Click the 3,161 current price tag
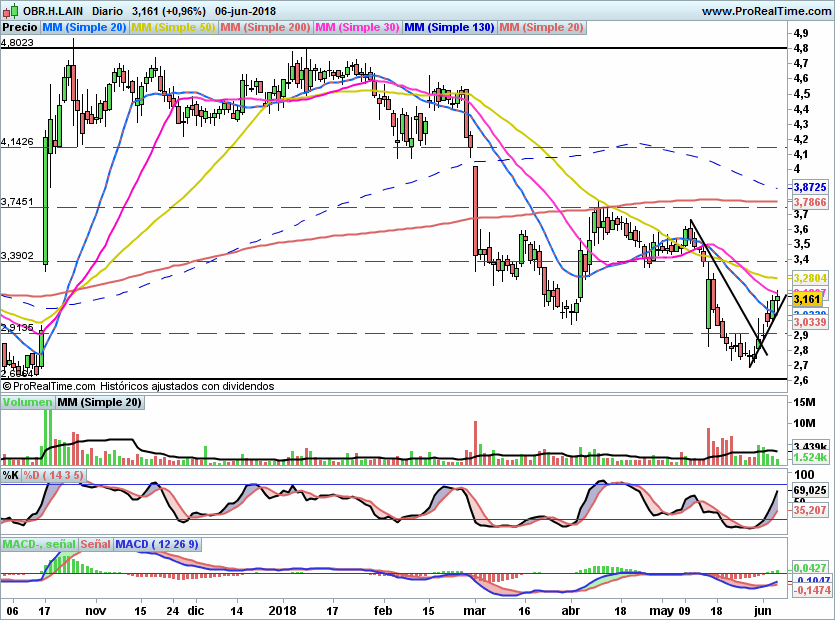 (x=807, y=299)
